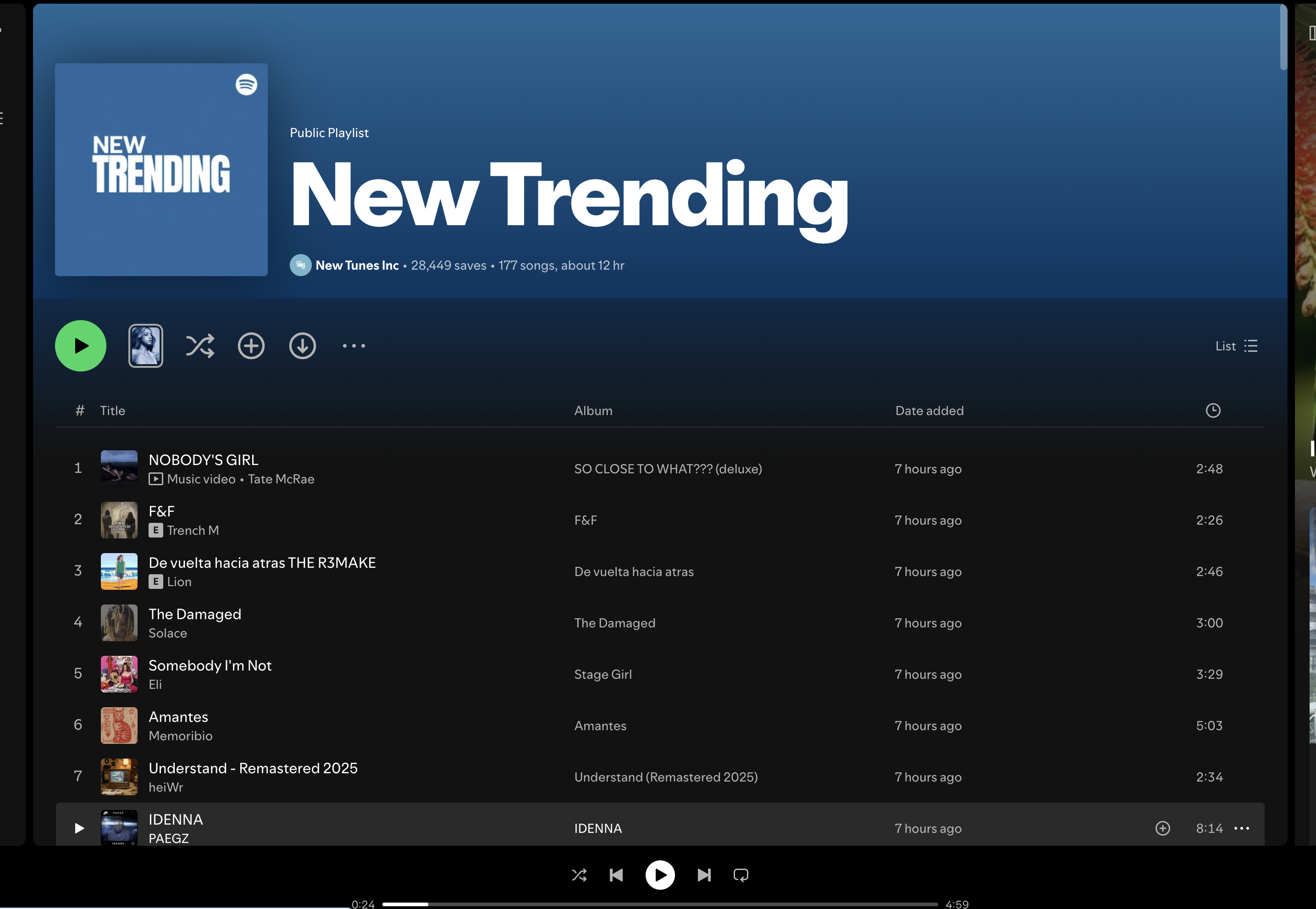1316x909 pixels.
Task: Toggle repeat in the player bar
Action: click(x=741, y=875)
